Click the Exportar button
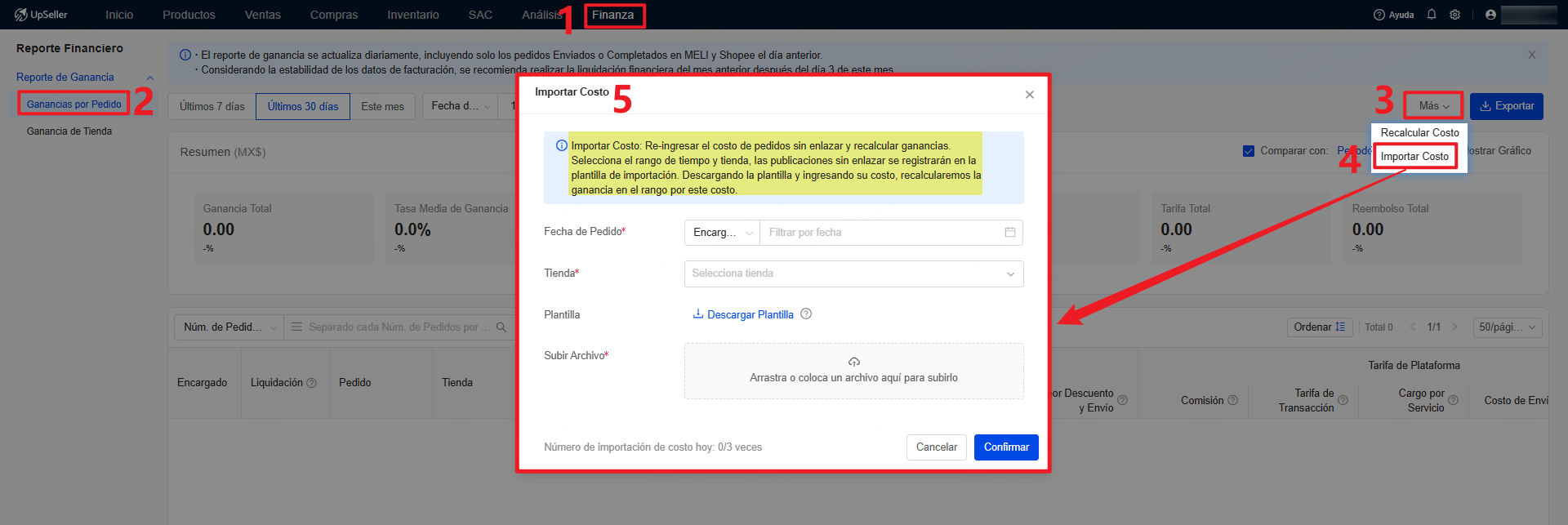 point(1507,106)
